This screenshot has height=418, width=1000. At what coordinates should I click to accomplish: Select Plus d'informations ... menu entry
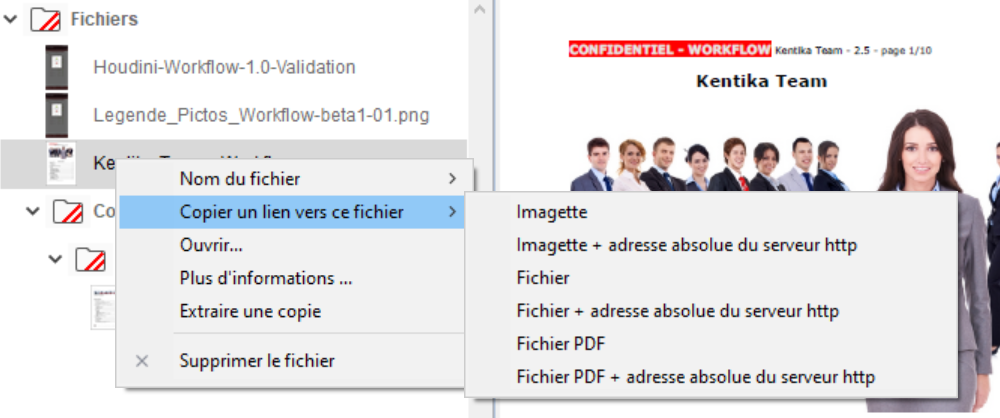point(265,278)
